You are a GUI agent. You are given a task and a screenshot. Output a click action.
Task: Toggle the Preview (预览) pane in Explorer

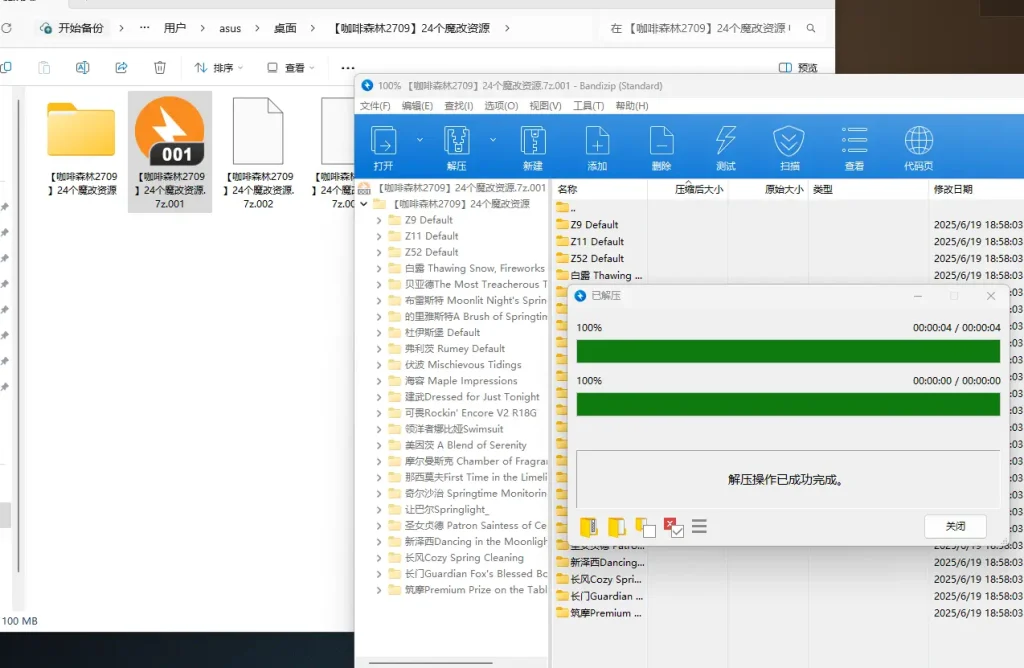coord(798,68)
